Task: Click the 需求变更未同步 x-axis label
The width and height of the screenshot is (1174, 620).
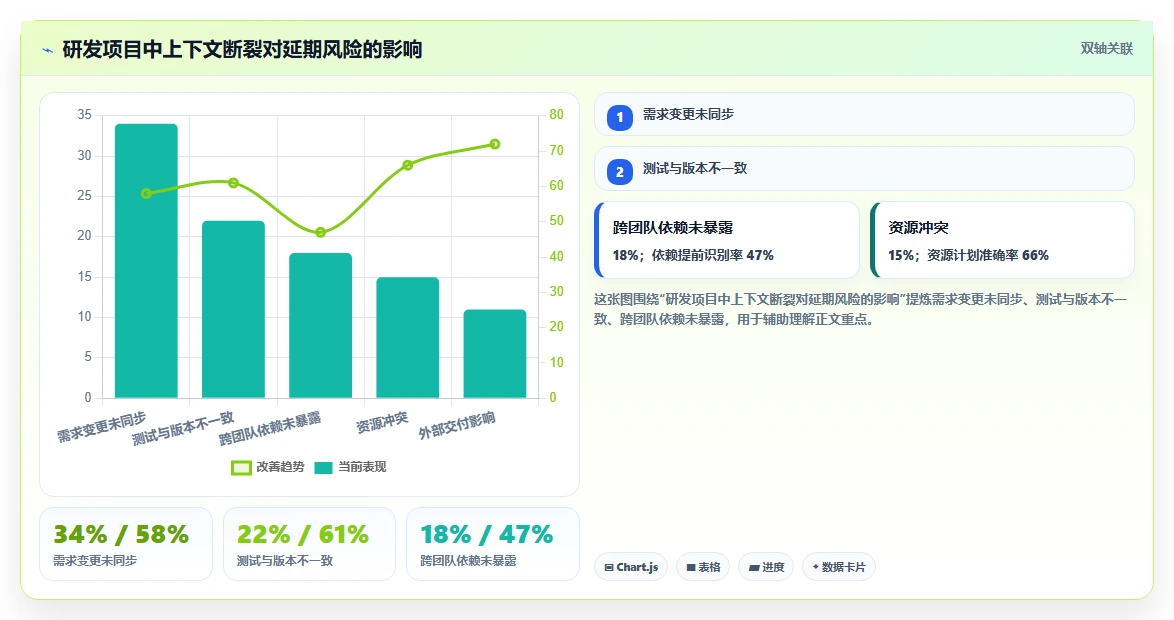Action: click(102, 427)
